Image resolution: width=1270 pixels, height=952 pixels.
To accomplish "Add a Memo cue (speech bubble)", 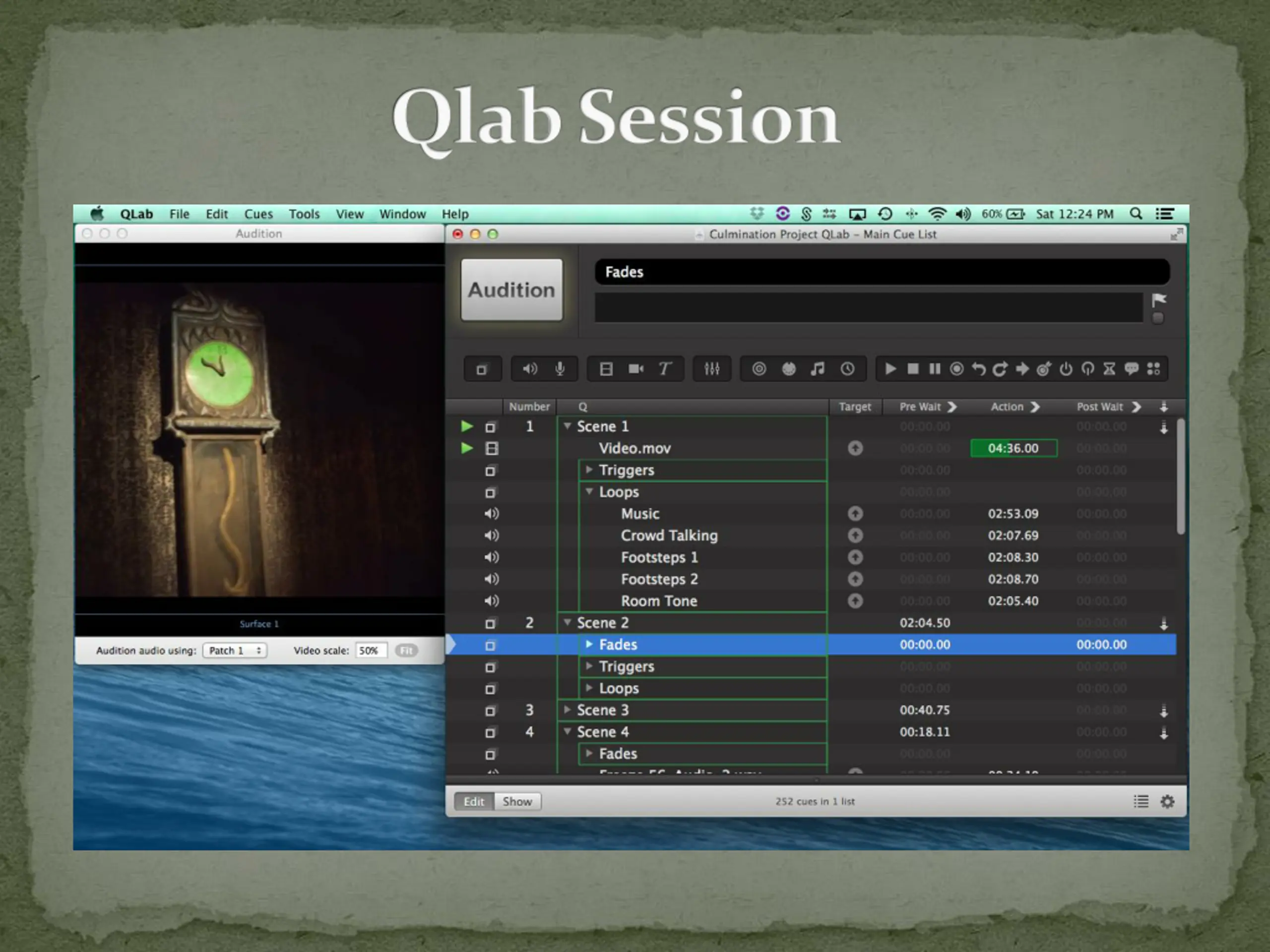I will (x=1131, y=369).
